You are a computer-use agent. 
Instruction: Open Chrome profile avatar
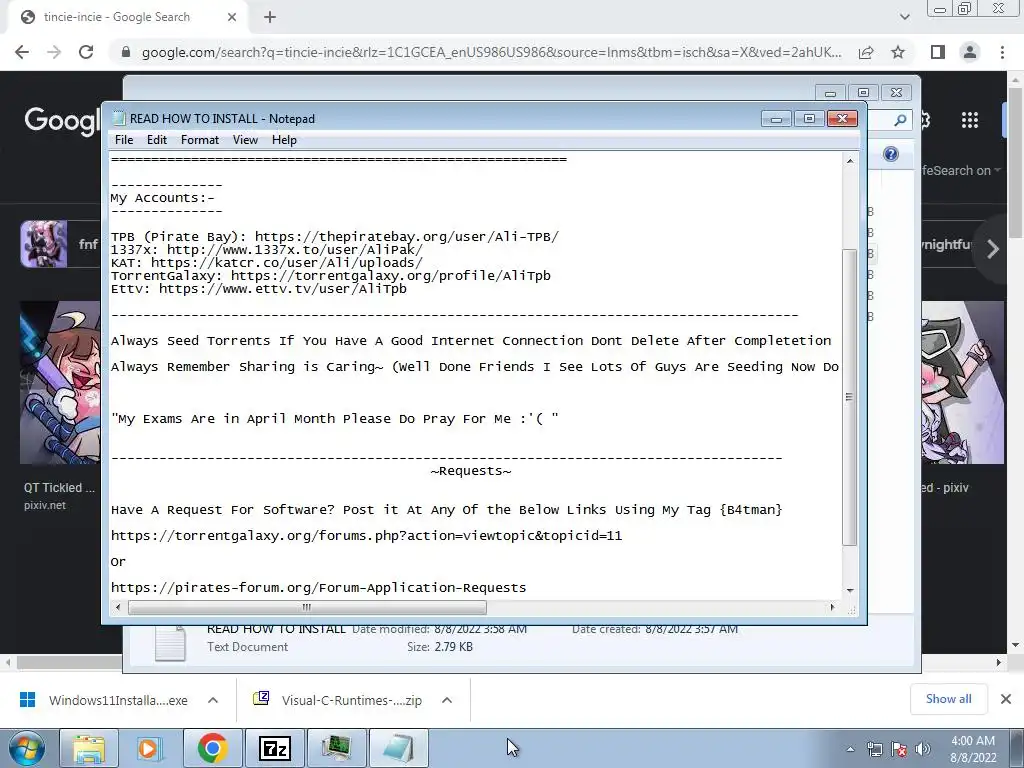click(x=970, y=52)
